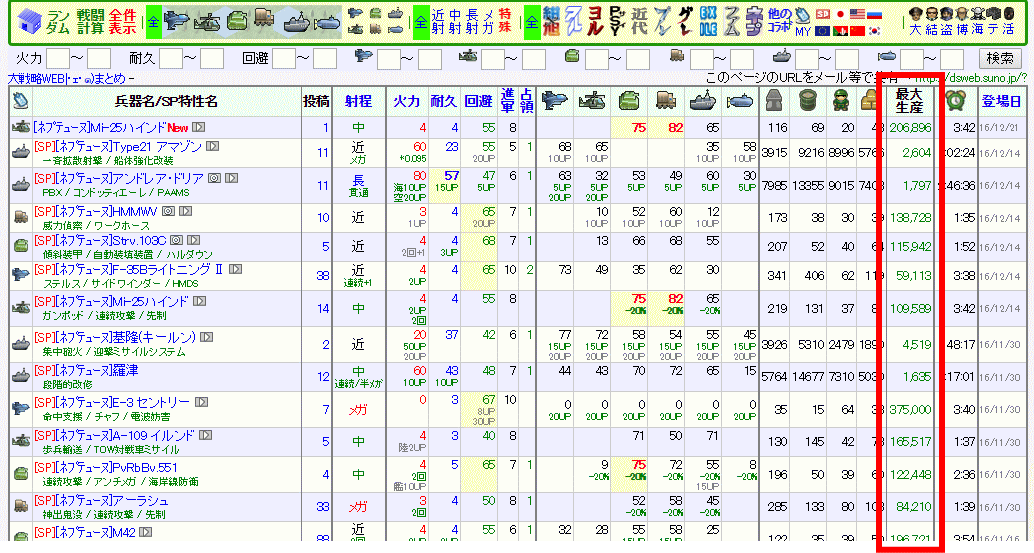1034x553 pixels.
Task: Sort by the soldier column header icon
Action: pos(840,101)
